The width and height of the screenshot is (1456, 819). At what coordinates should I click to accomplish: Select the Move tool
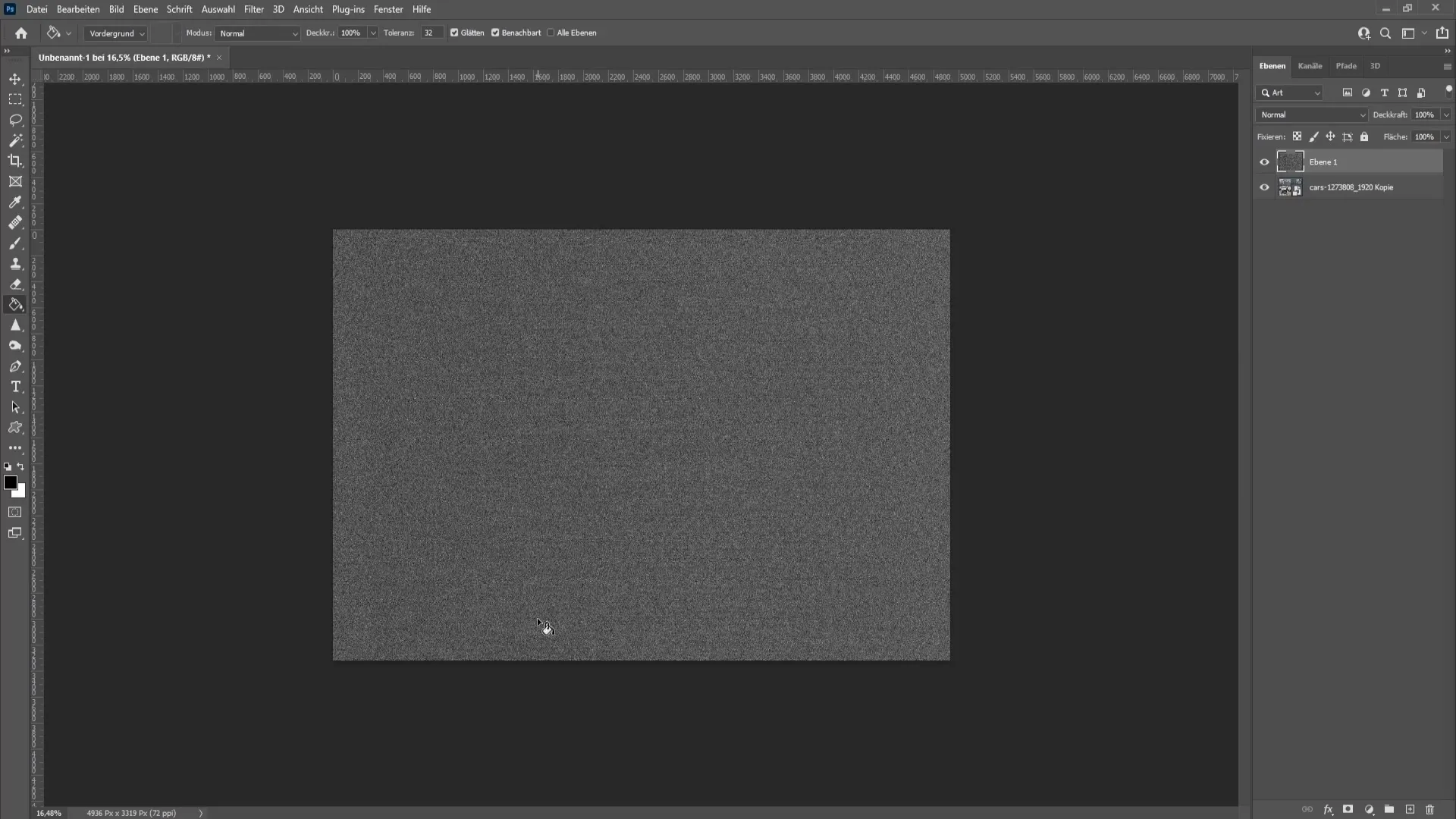click(x=15, y=78)
